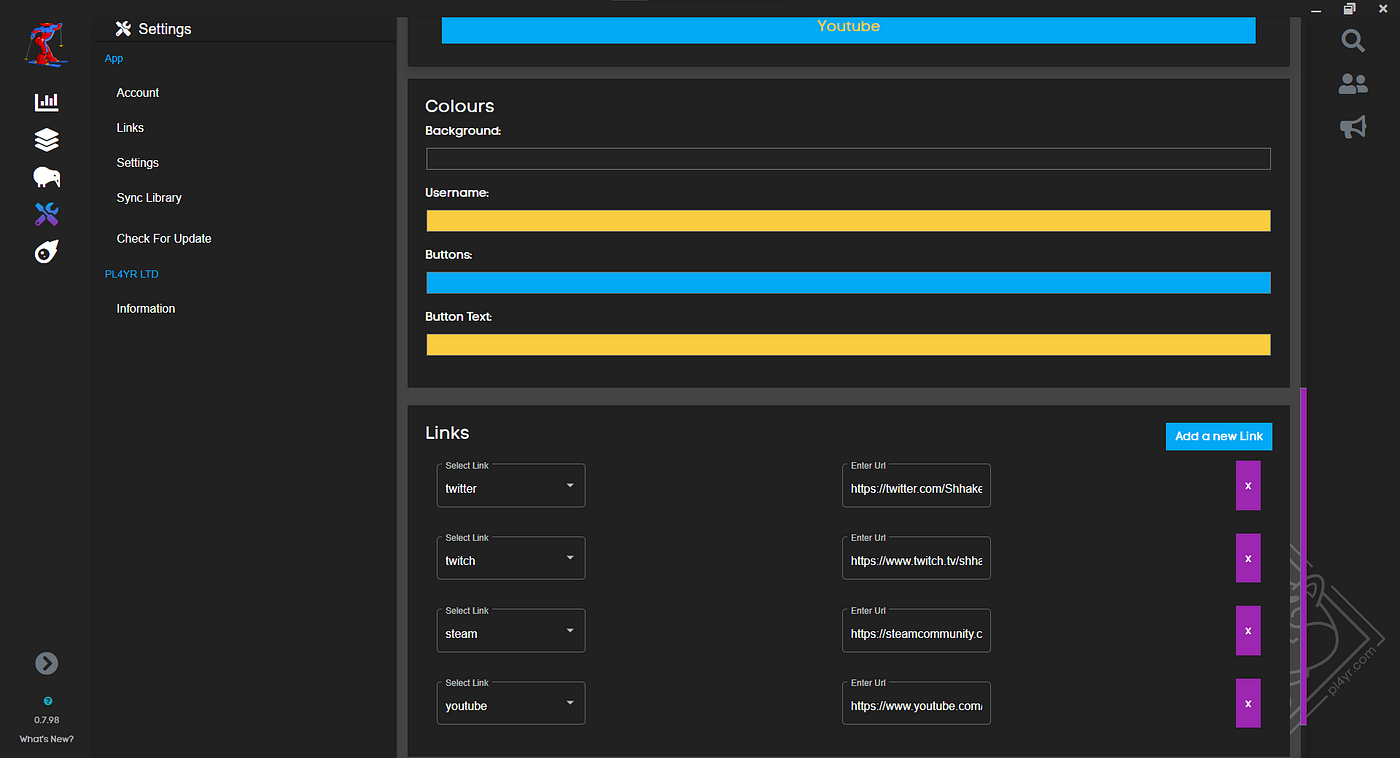Pick the Username colour bar
The image size is (1400, 758).
pos(848,221)
